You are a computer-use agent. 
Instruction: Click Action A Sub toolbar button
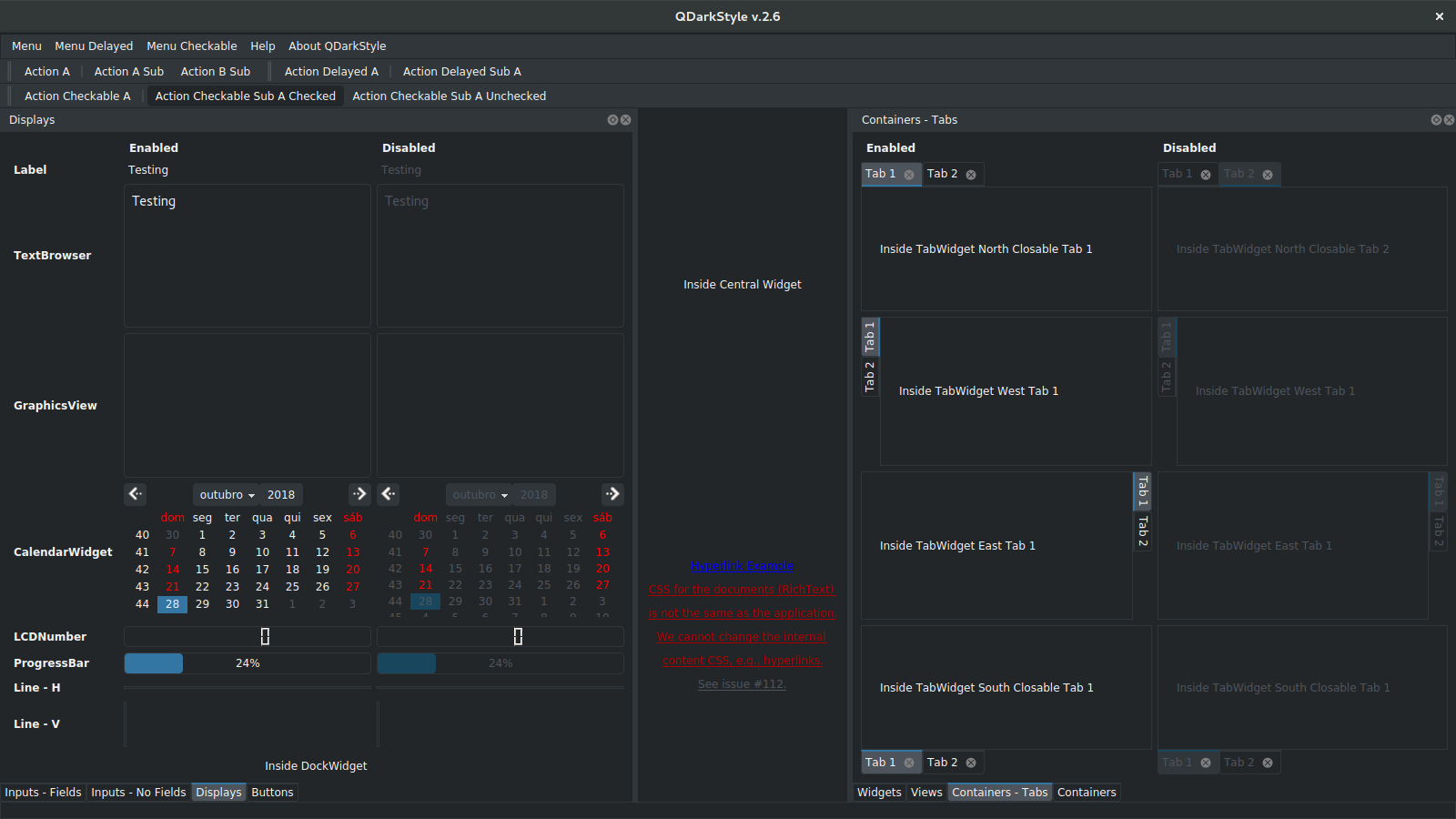(129, 72)
